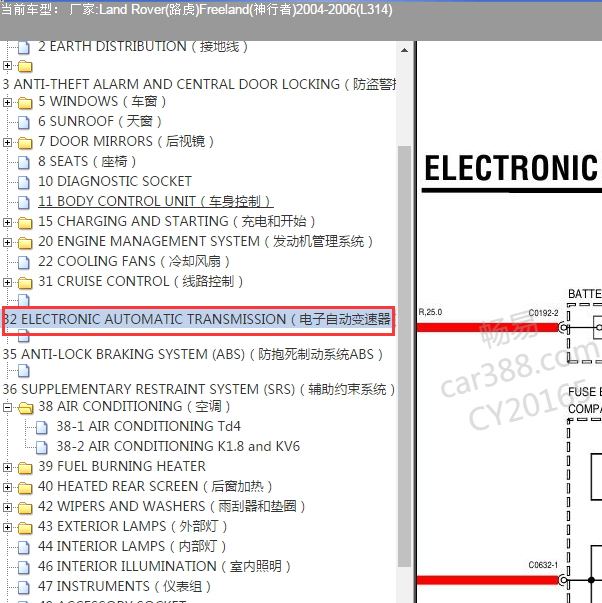The height and width of the screenshot is (603, 602).
Task: Select 40 HEATED REAR SCREEN entry
Action: point(155,487)
